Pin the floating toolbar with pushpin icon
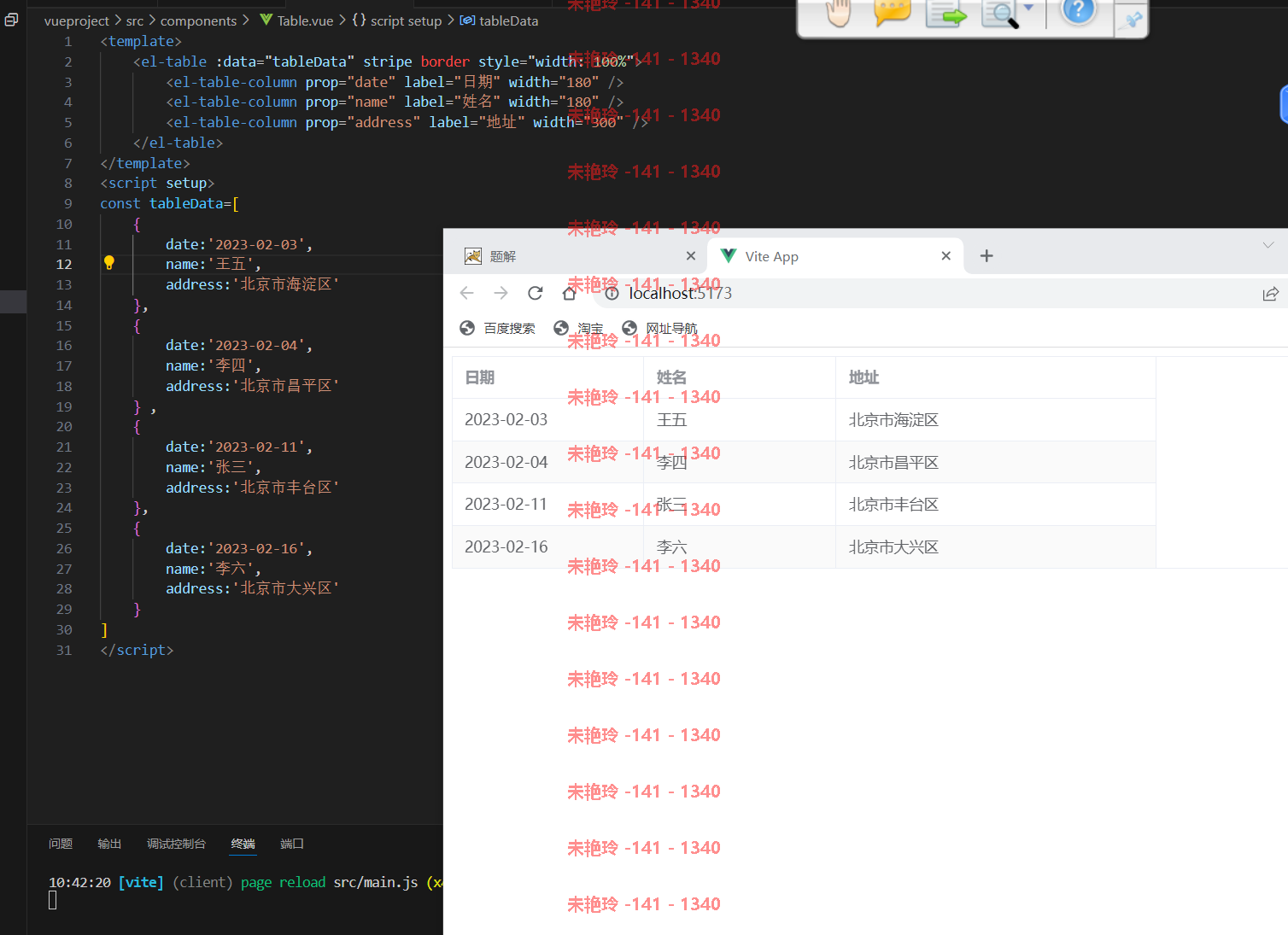 [1132, 20]
